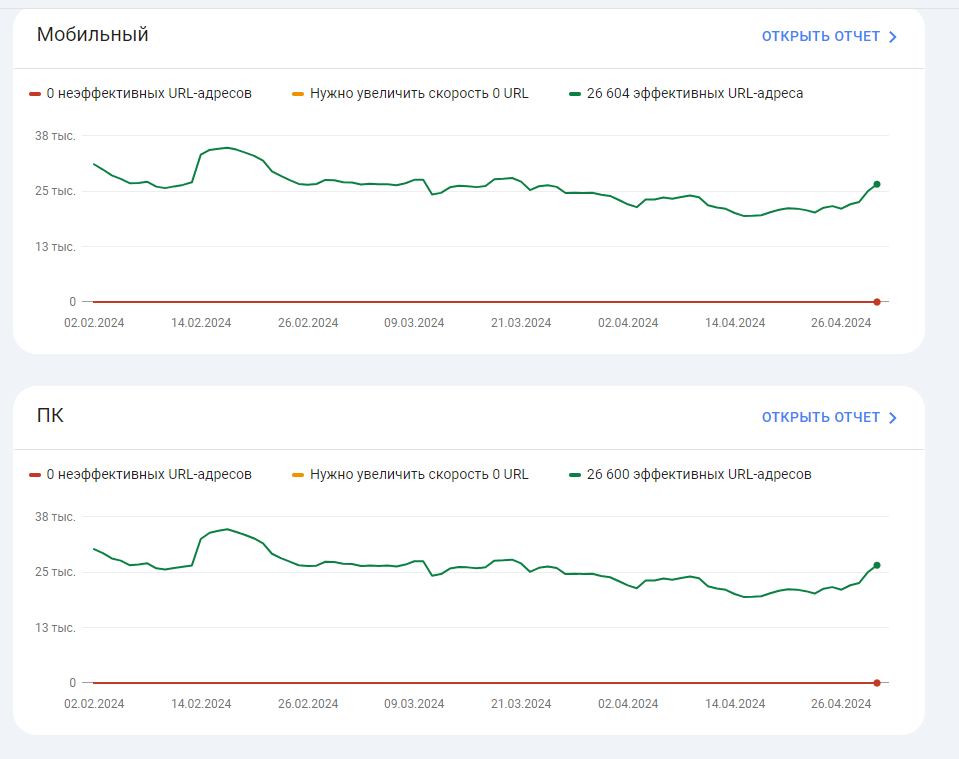The height and width of the screenshot is (759, 959).
Task: Select the '26 600 эффективных URL-адресов' legend label
Action: coord(699,475)
